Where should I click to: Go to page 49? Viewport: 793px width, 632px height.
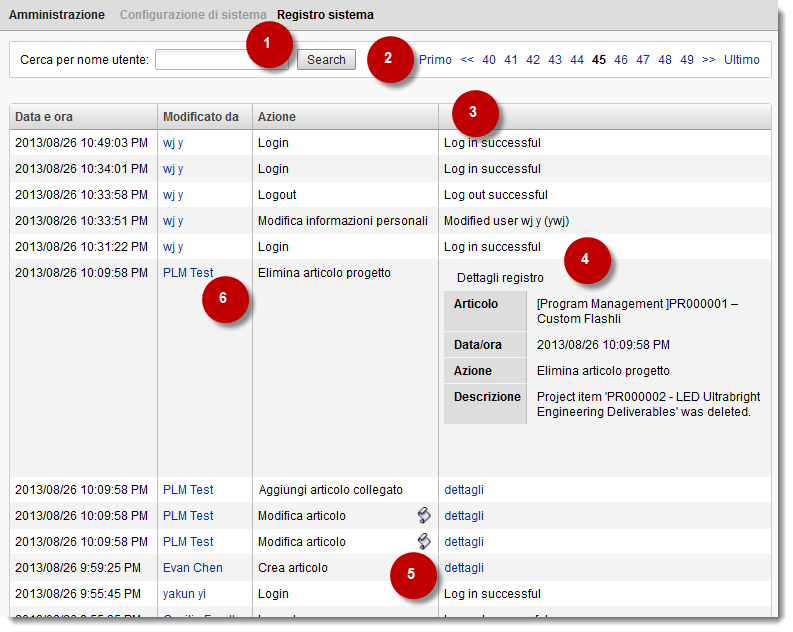(687, 60)
